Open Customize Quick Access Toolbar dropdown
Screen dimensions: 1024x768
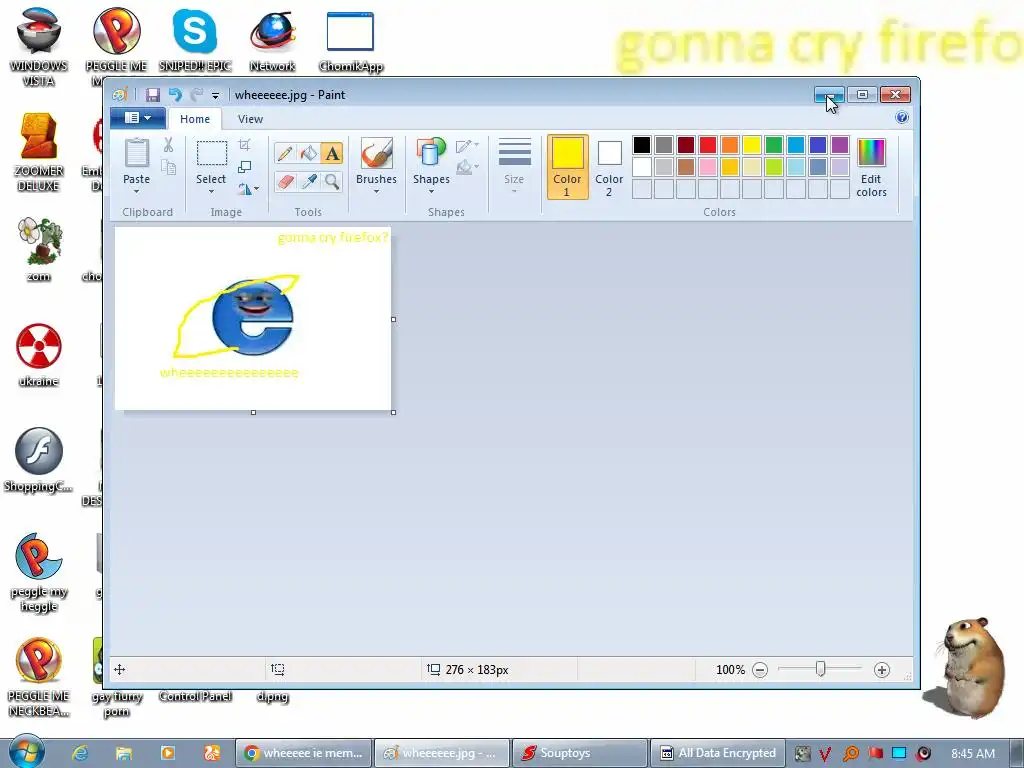click(216, 96)
